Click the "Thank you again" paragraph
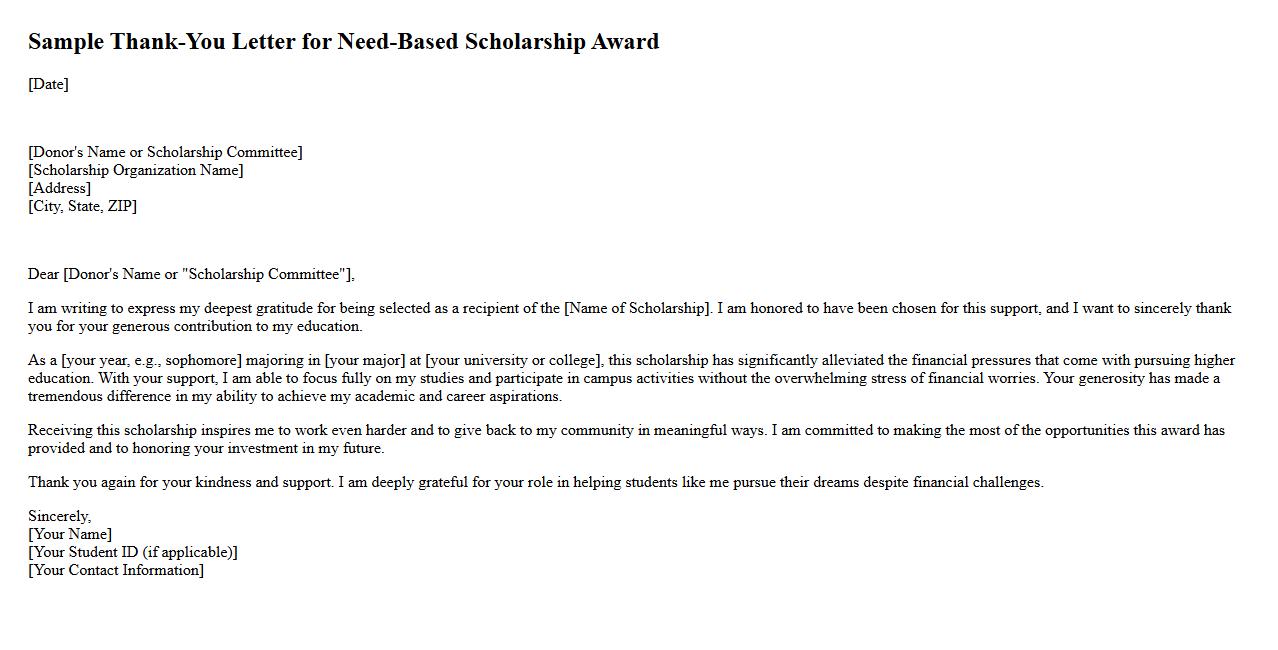The height and width of the screenshot is (650, 1278). [535, 482]
